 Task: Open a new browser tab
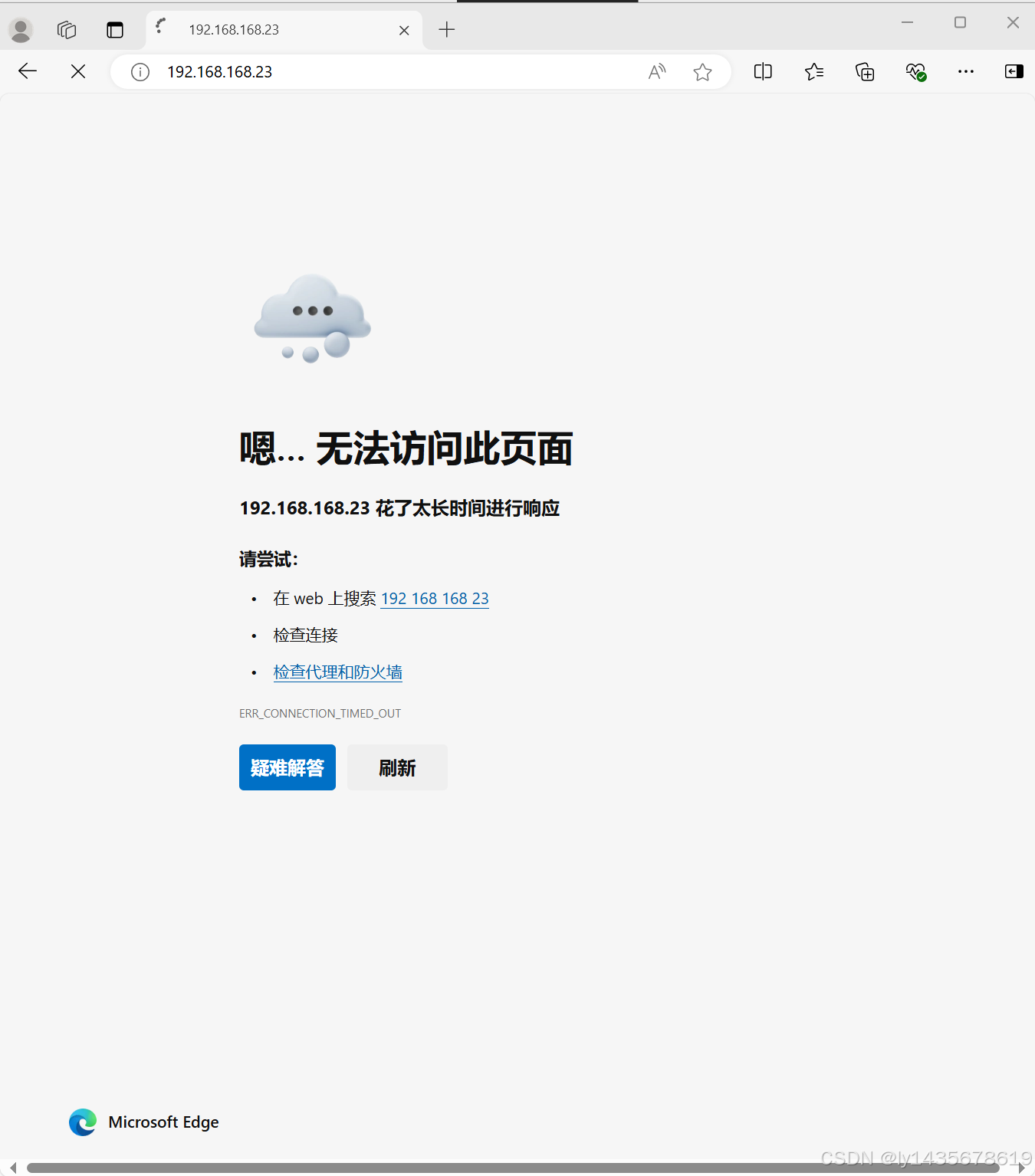[x=447, y=30]
